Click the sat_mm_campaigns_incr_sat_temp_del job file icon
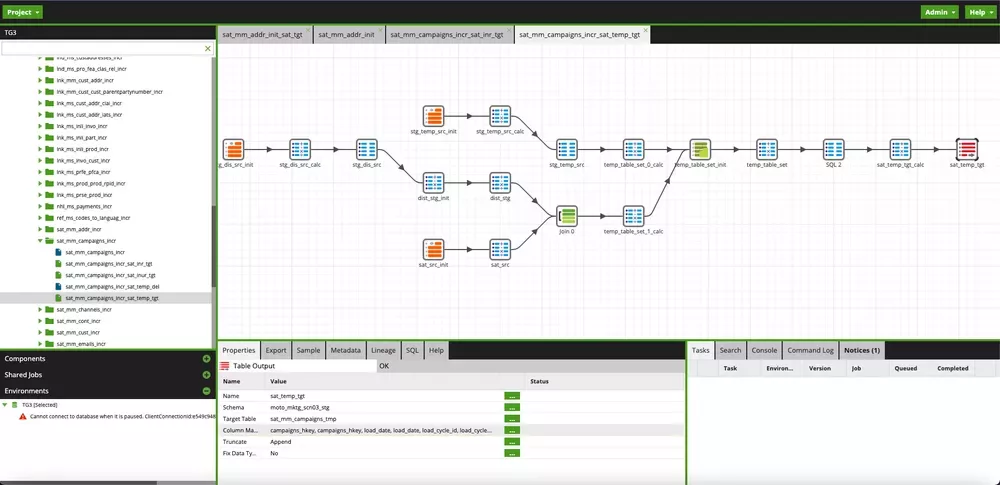The image size is (1000, 485). tap(58, 287)
